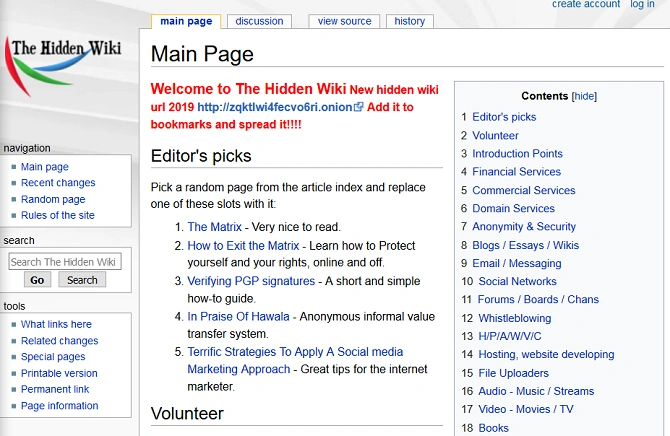The width and height of the screenshot is (670, 436).
Task: Jump to Financial Services in Contents
Action: 516,172
